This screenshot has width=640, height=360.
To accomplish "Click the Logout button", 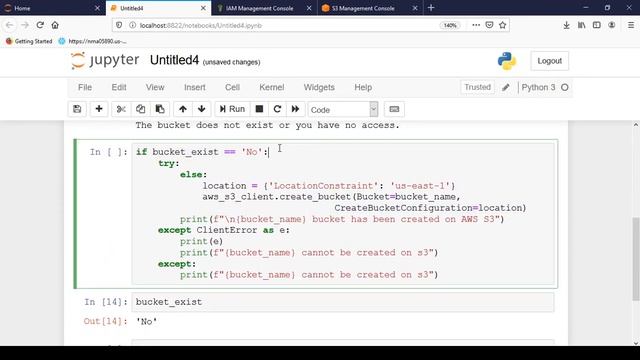I will [x=549, y=61].
